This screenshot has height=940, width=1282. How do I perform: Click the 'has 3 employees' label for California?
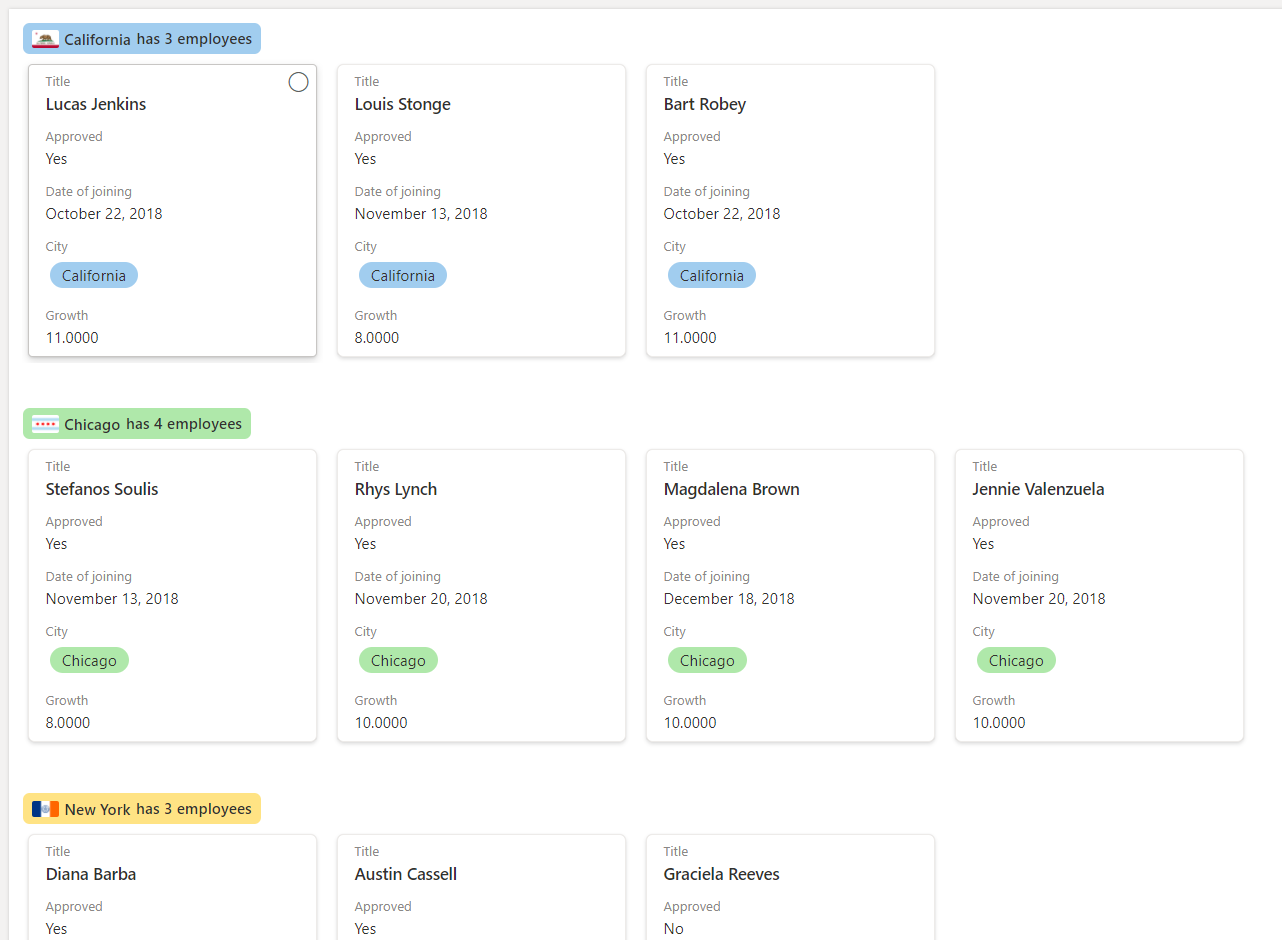(198, 38)
